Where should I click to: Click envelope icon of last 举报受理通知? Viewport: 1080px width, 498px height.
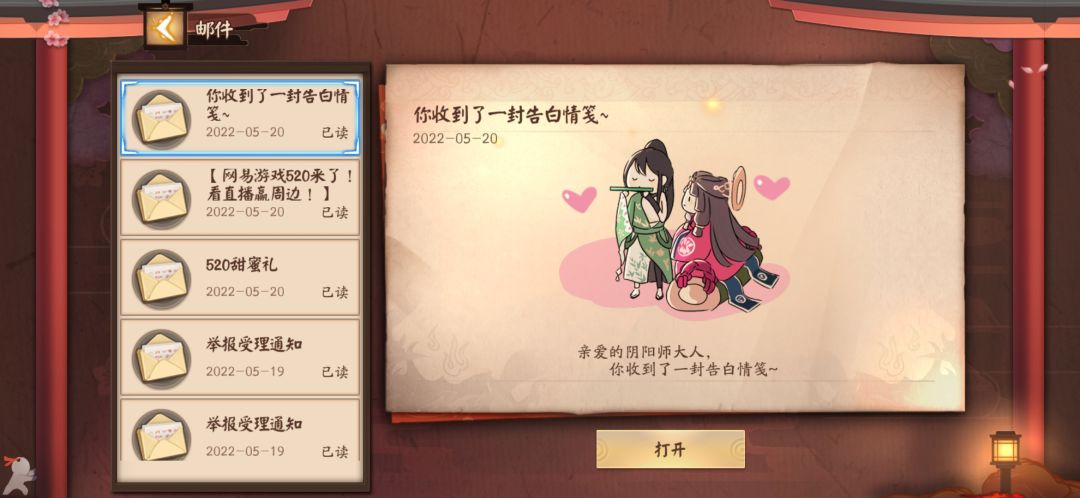pos(162,435)
